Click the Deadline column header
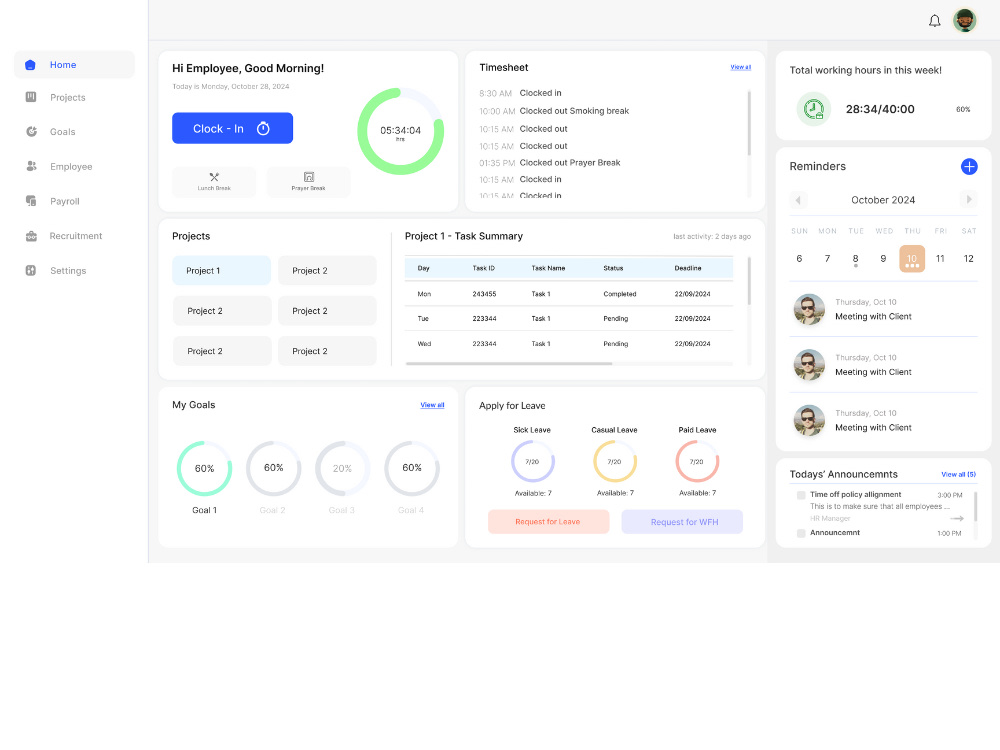The width and height of the screenshot is (1000, 750). tap(688, 268)
